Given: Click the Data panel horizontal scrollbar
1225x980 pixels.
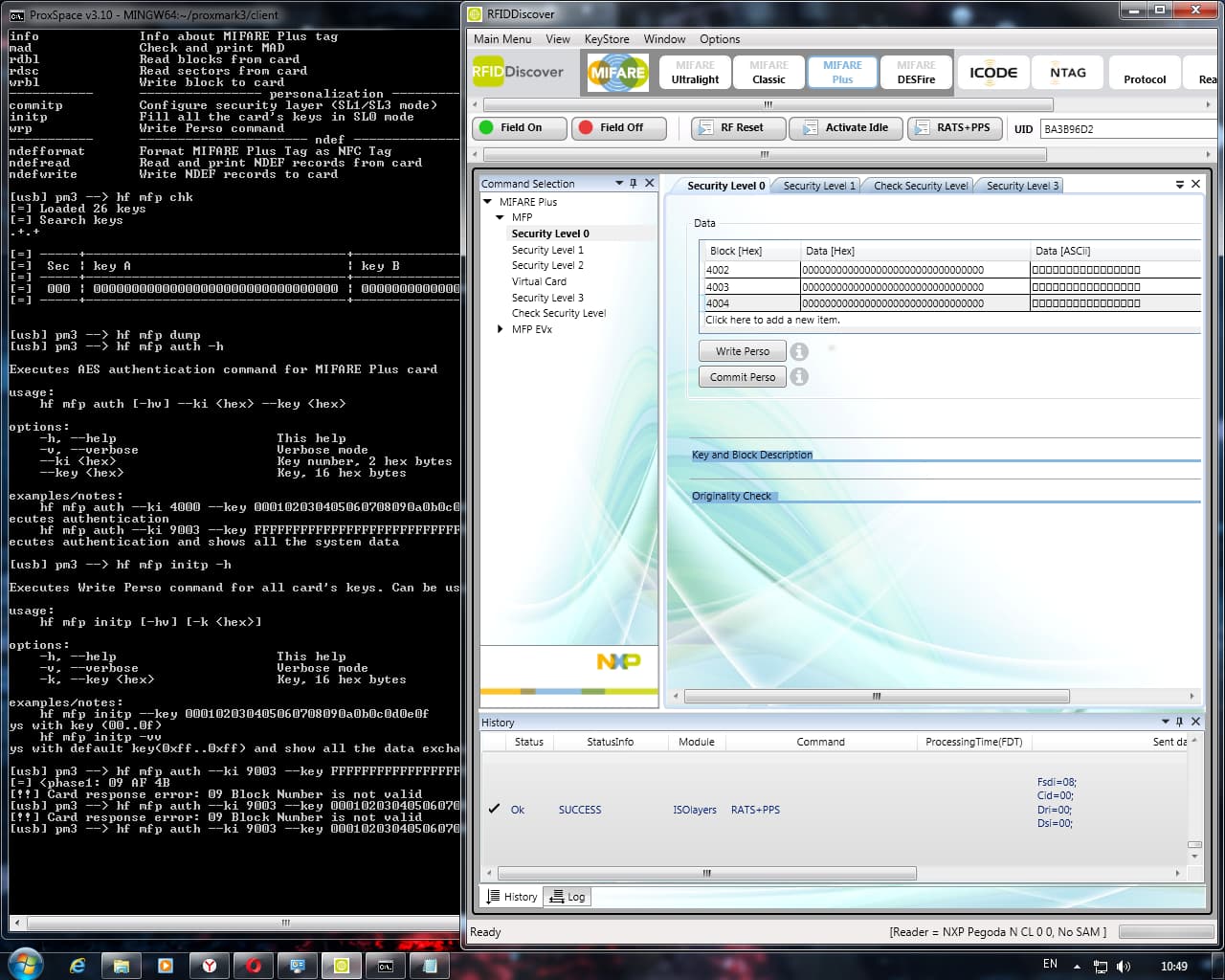Looking at the screenshot, I should point(876,697).
